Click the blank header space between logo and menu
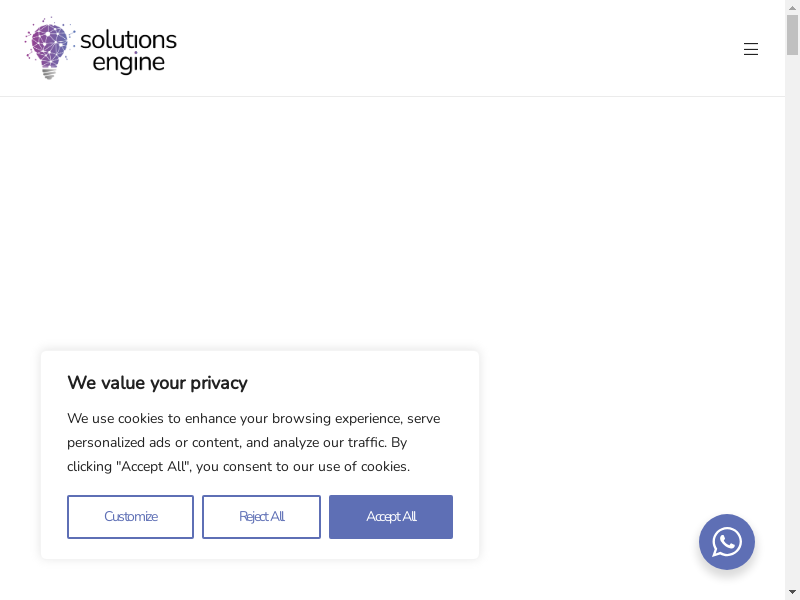The width and height of the screenshot is (800, 600). (450, 48)
